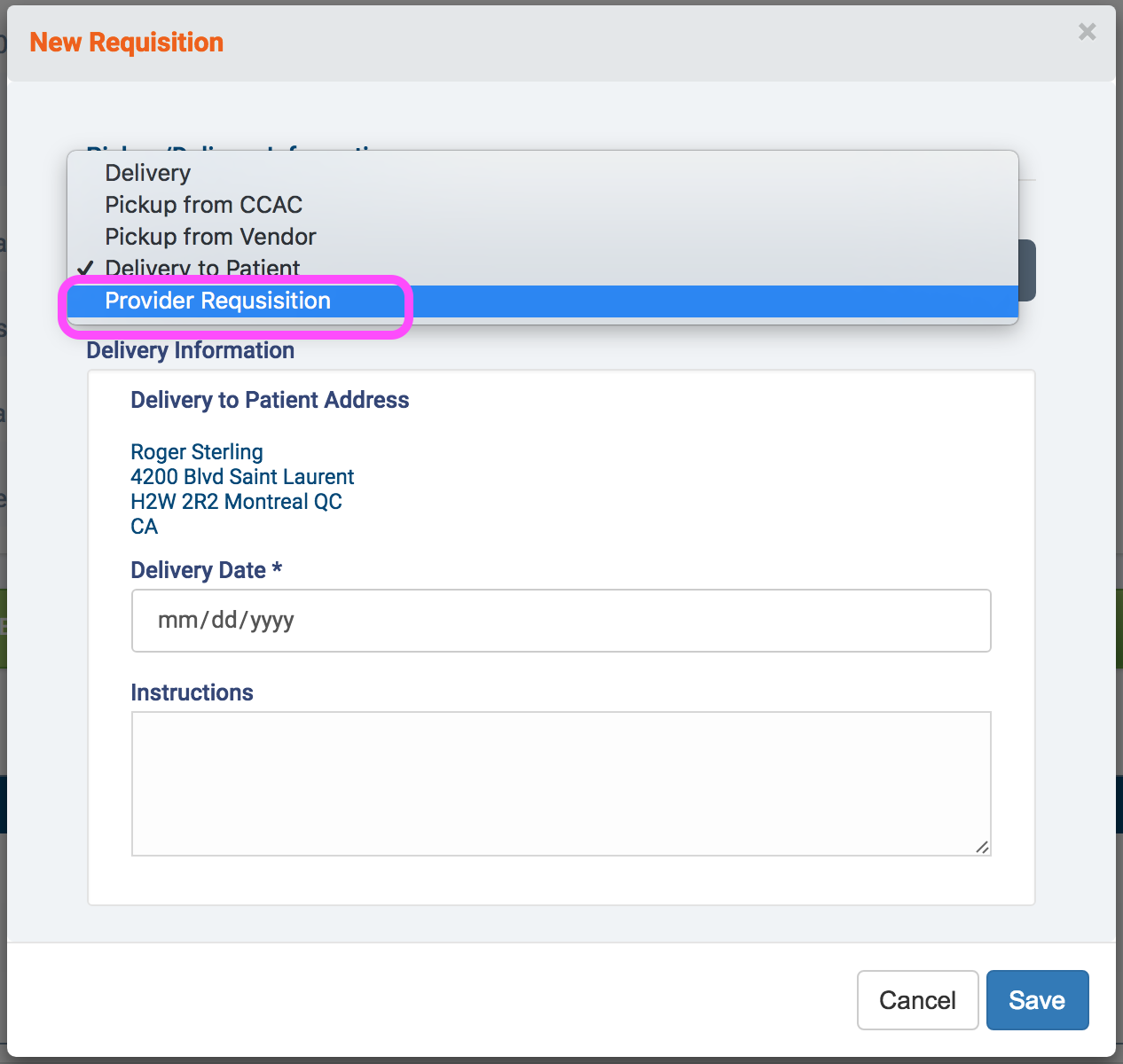The height and width of the screenshot is (1064, 1123).
Task: Click the H2W 2R2 Montreal QC line
Action: point(236,502)
